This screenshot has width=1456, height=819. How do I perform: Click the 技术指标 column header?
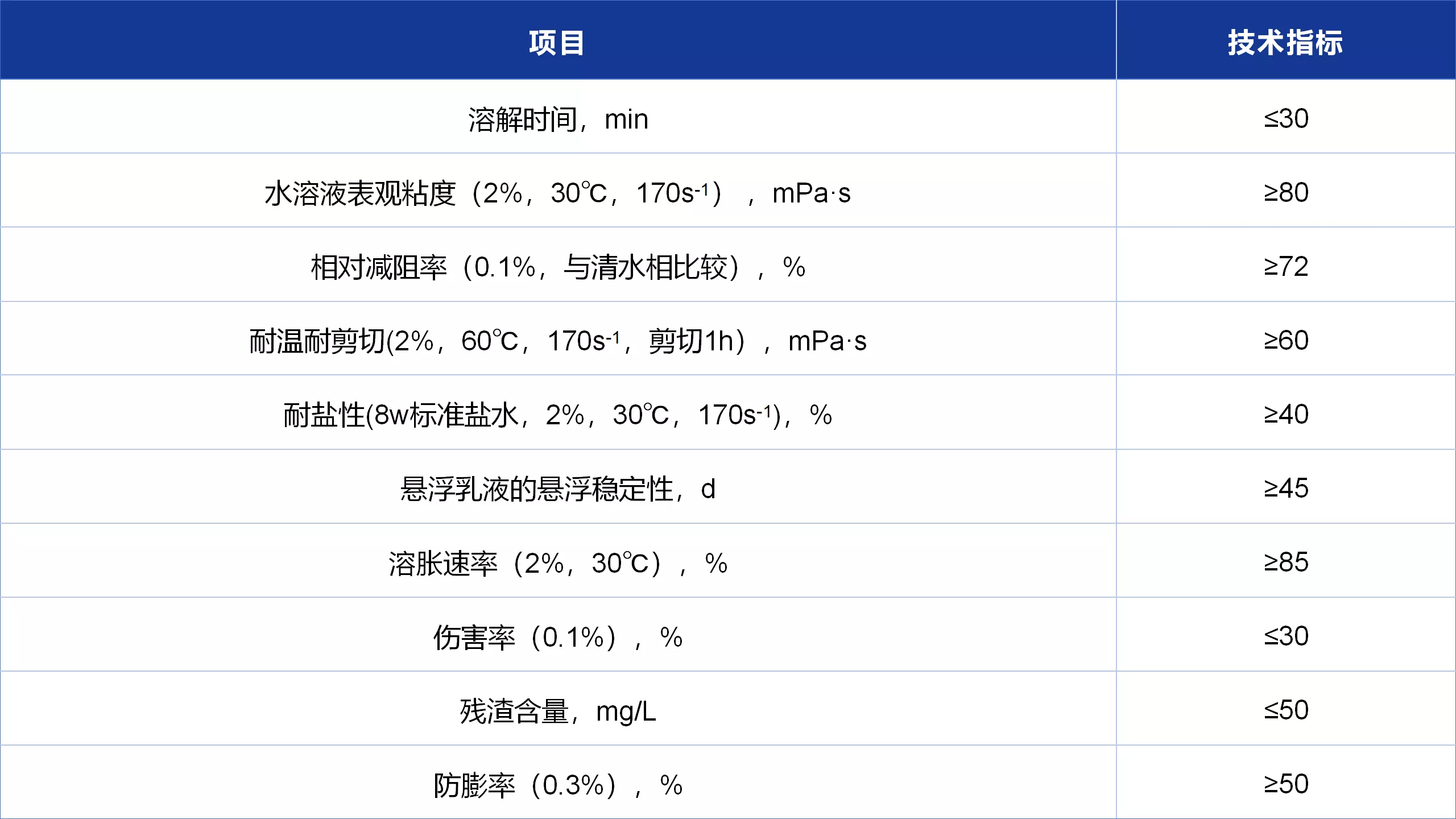tap(1285, 43)
